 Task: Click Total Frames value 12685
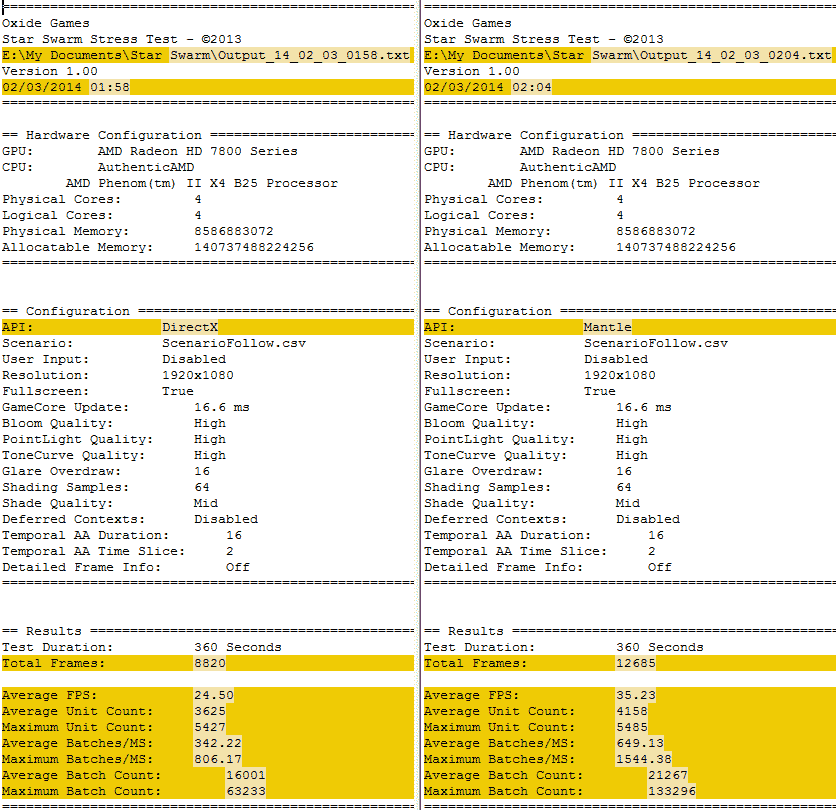point(636,663)
